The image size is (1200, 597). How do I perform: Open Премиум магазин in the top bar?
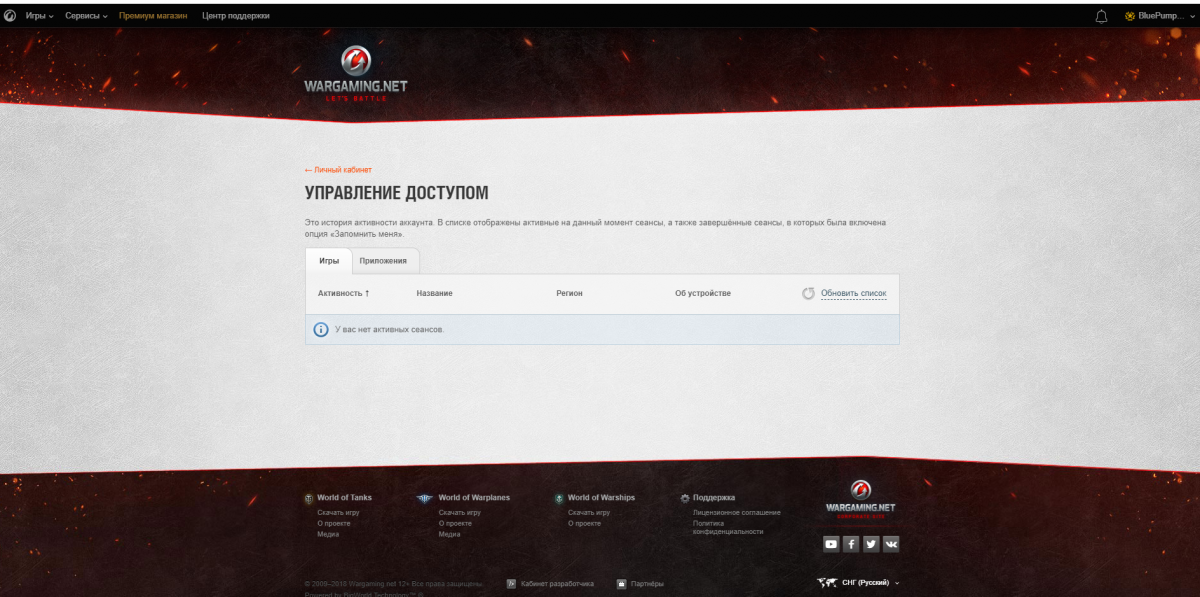point(153,16)
